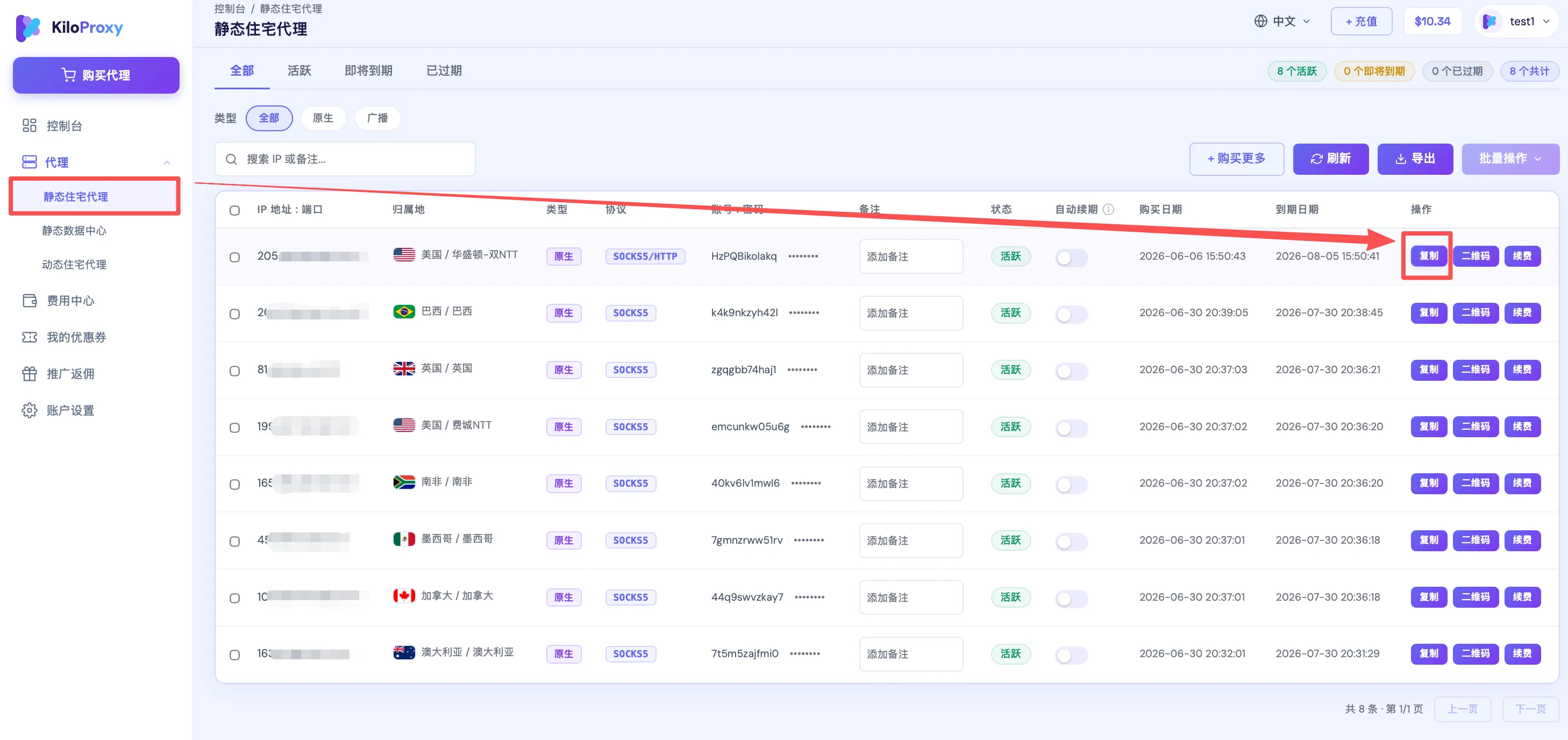1568x740 pixels.
Task: Toggle auto-renew for 加拿大 row
Action: [x=1071, y=599]
